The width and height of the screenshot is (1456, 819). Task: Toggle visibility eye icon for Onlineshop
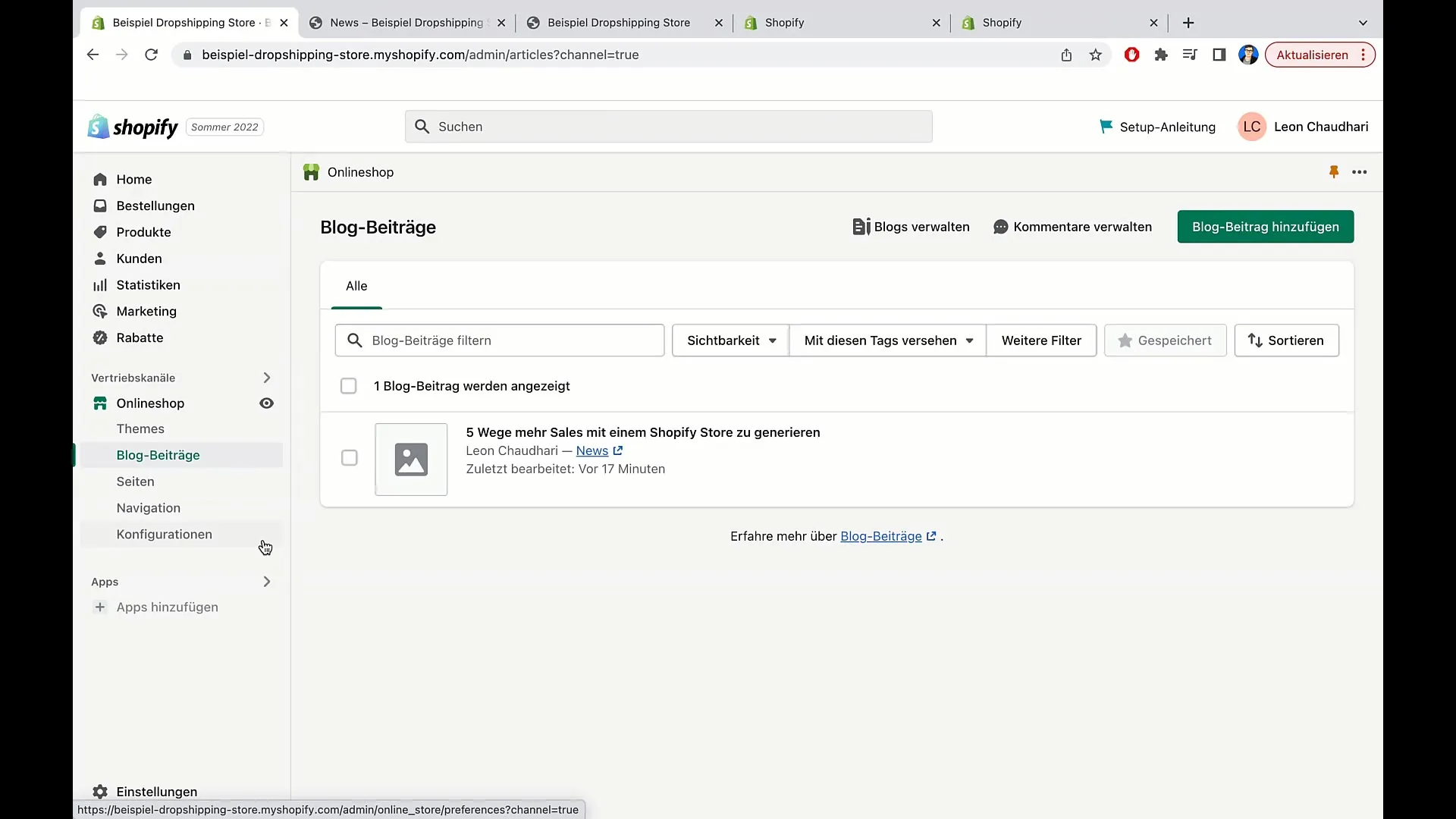(x=266, y=403)
